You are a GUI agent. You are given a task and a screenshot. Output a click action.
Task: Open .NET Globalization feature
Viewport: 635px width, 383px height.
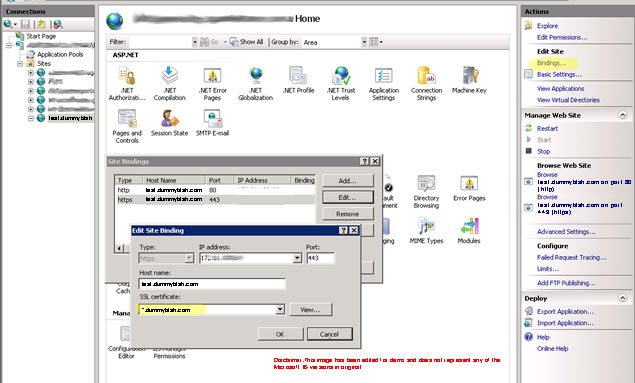[x=256, y=84]
